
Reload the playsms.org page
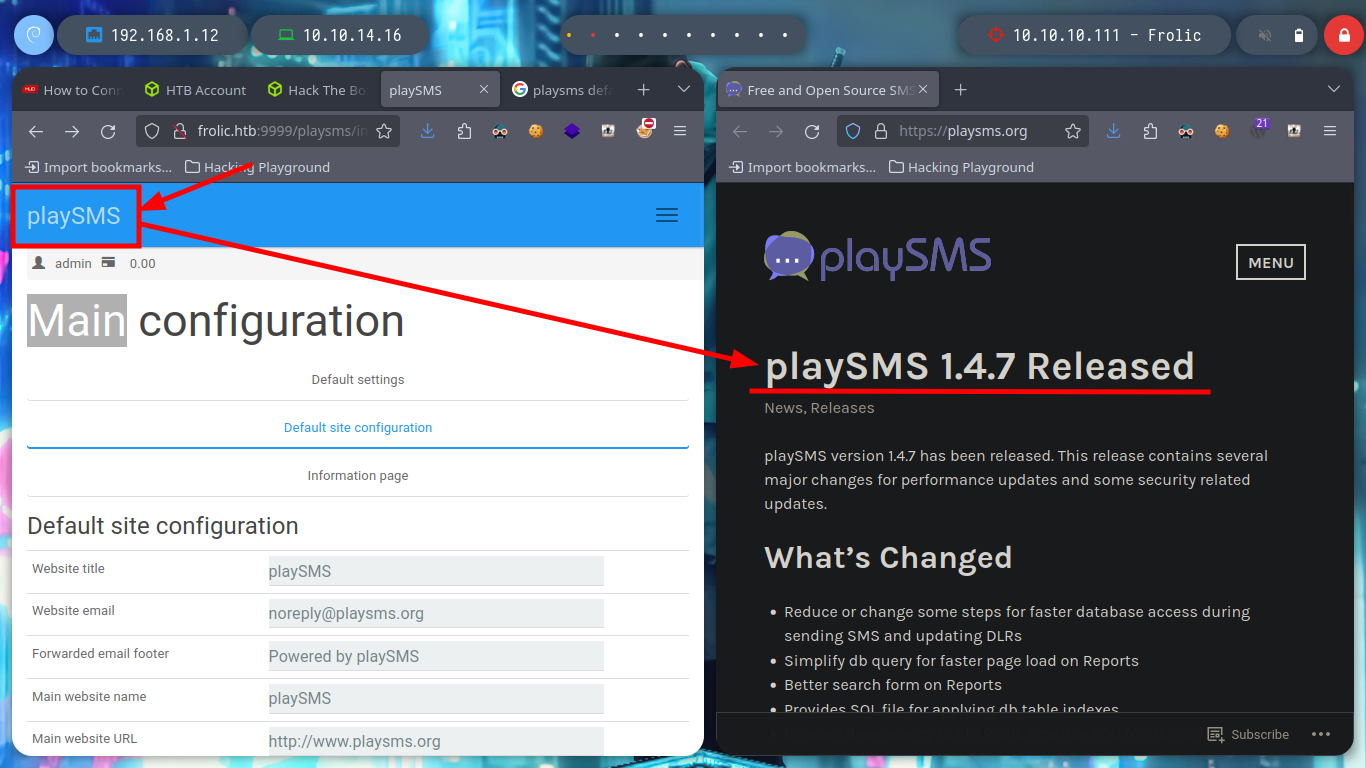[812, 131]
